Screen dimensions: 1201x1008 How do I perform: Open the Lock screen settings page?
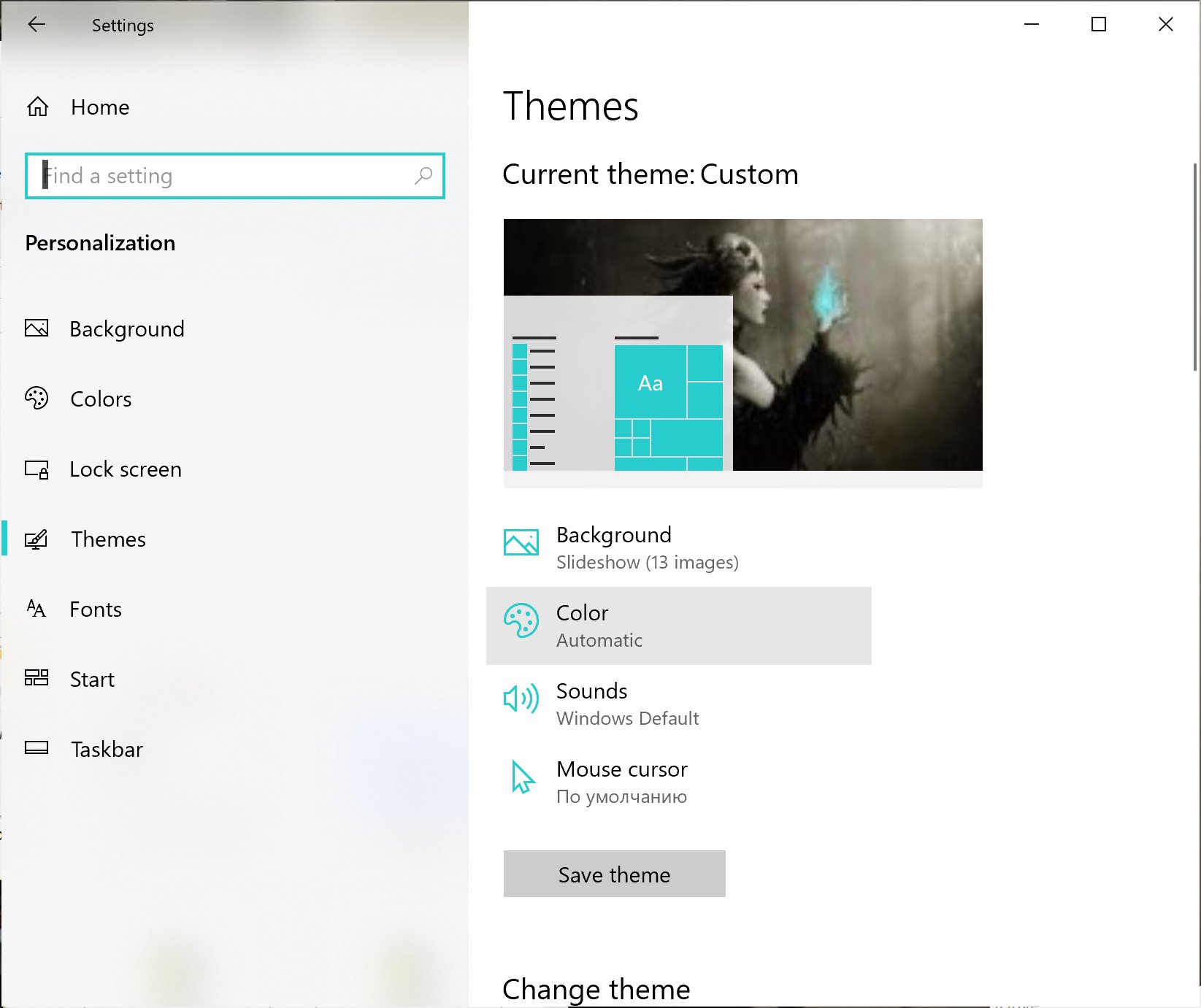[x=125, y=469]
